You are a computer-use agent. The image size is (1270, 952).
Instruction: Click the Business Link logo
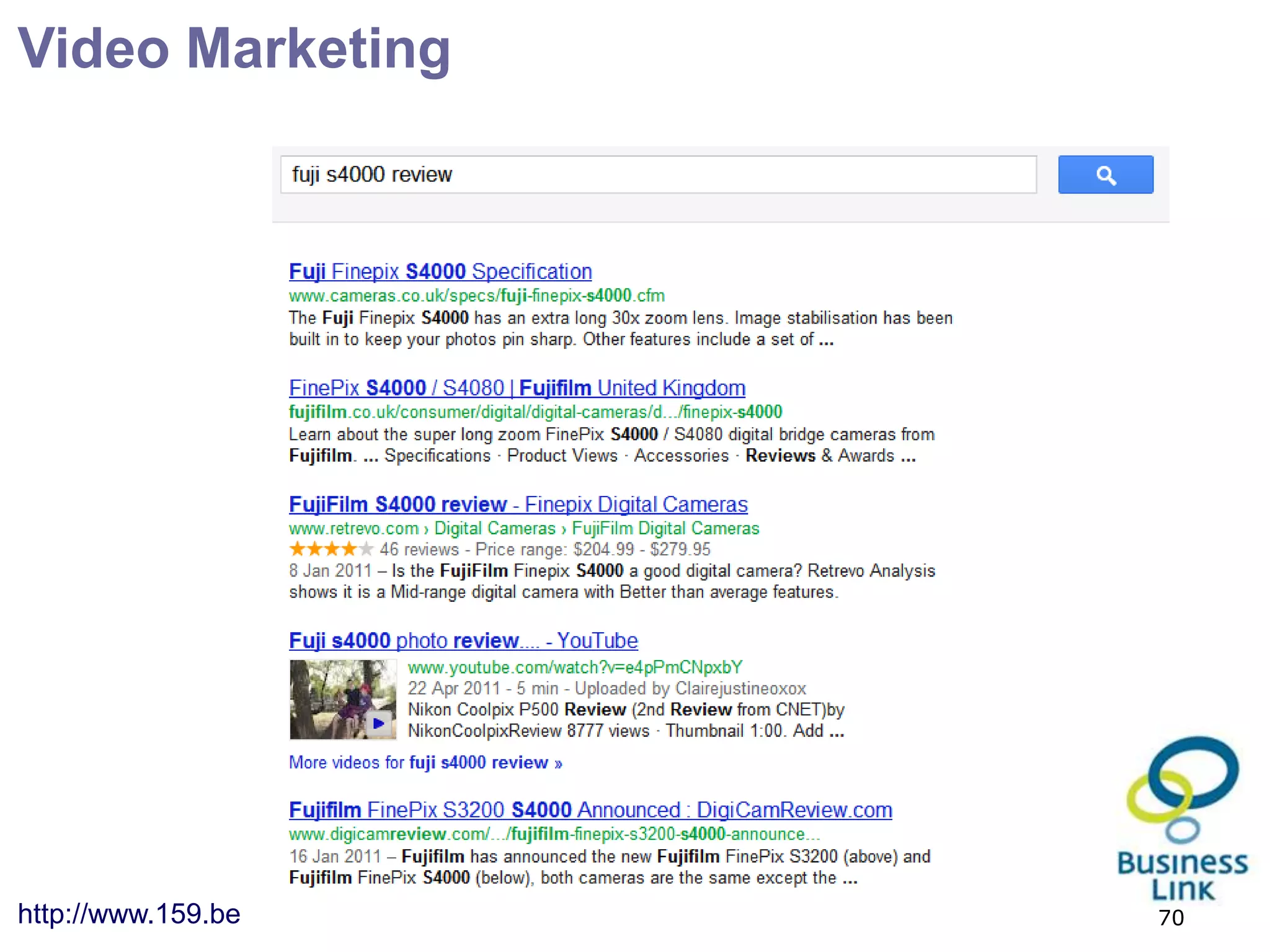click(1182, 818)
